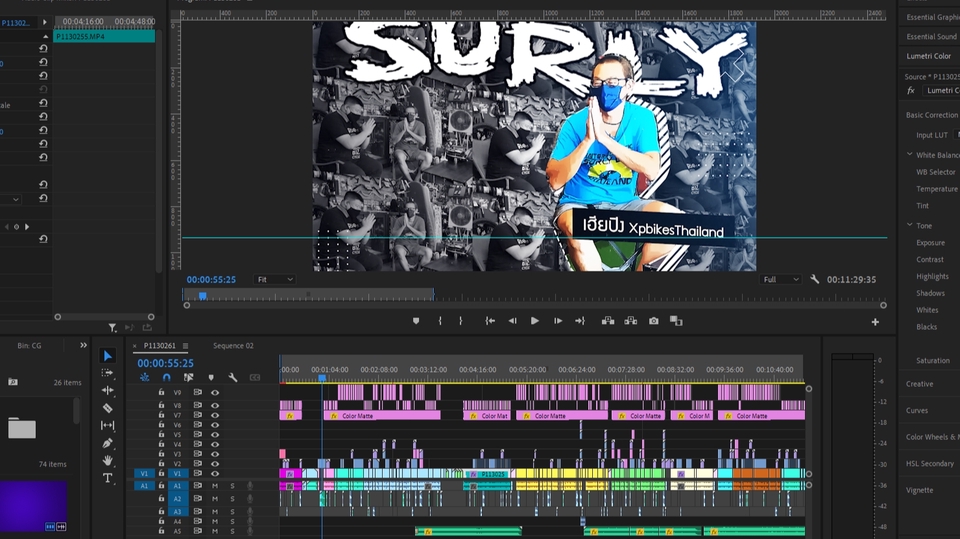Open filter funnel in Effect Controls
Screen dimensions: 960x539
[113, 328]
